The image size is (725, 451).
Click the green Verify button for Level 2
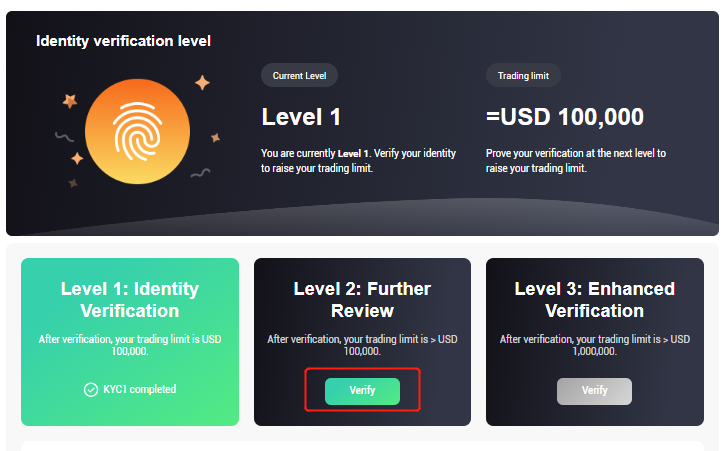pyautogui.click(x=362, y=391)
